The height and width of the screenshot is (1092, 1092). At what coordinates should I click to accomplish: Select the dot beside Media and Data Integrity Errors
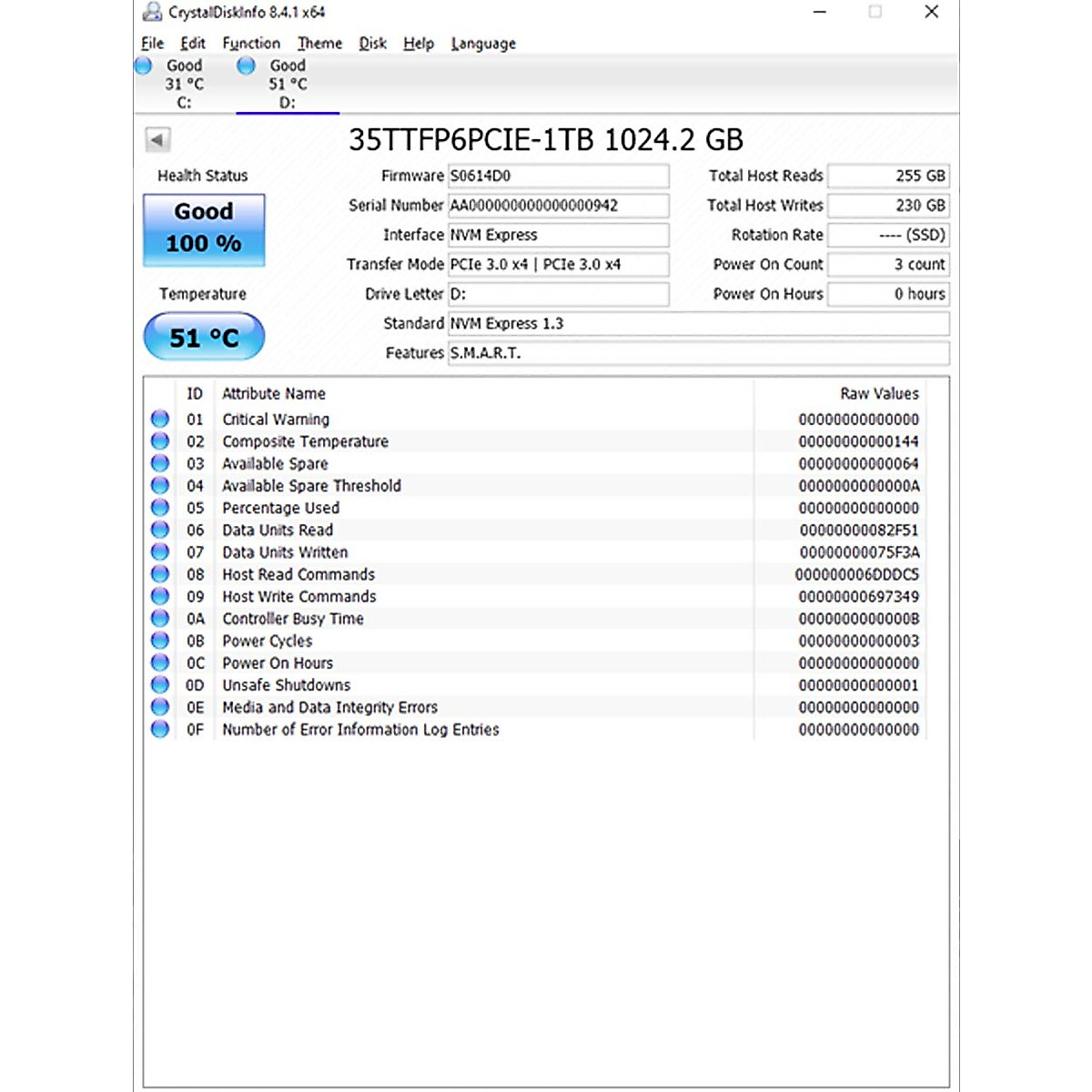coord(159,706)
